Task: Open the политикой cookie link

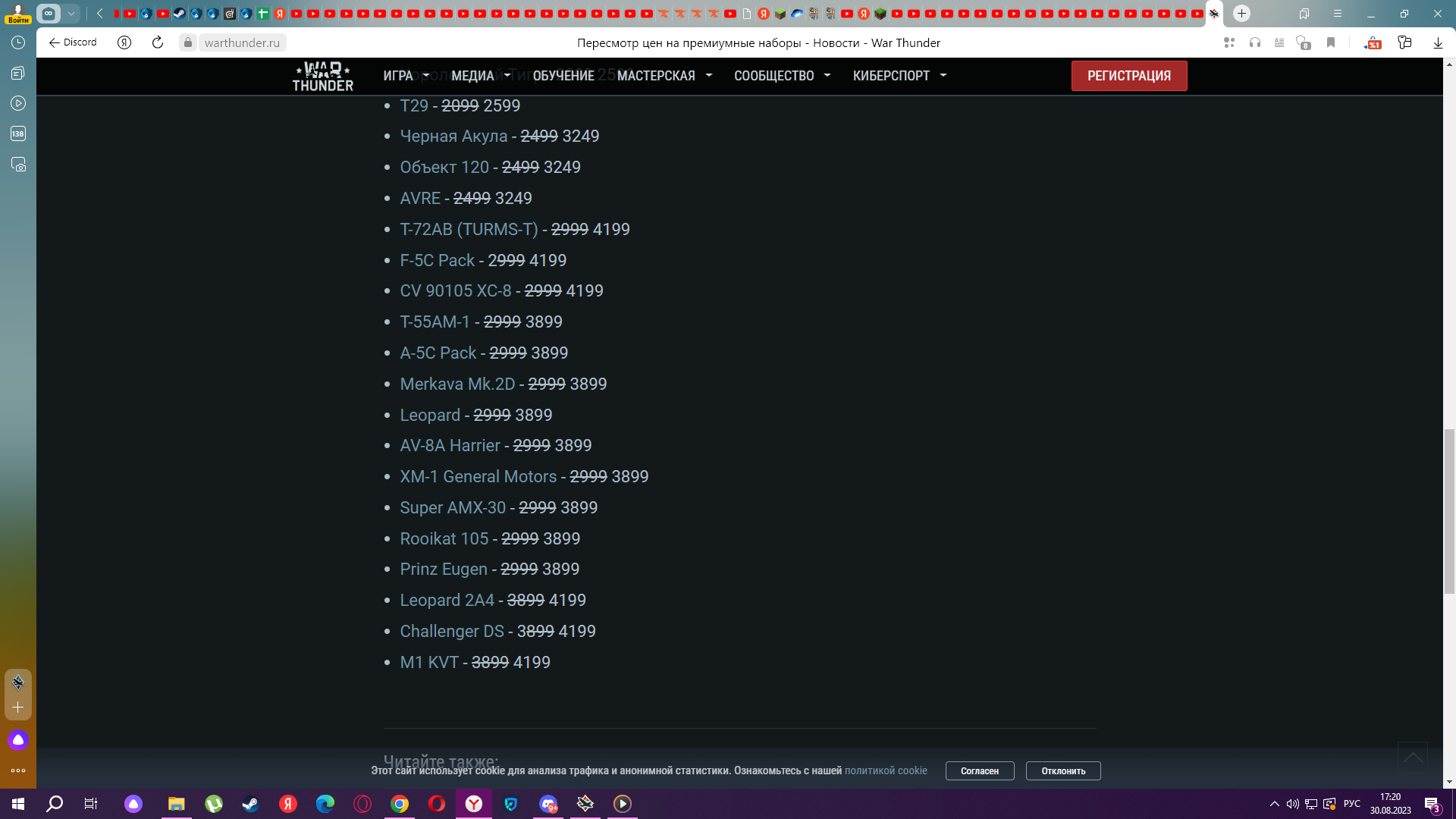Action: (x=886, y=770)
